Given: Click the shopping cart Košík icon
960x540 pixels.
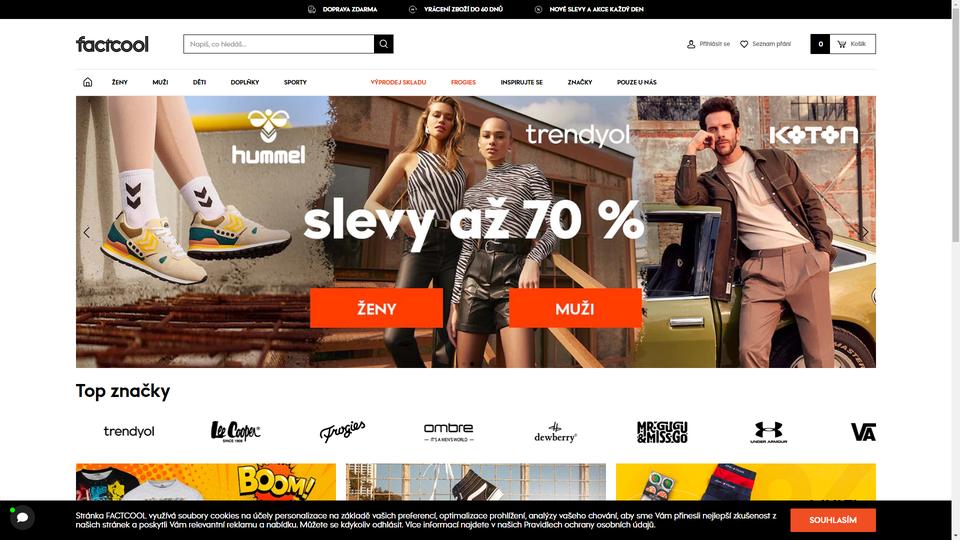Looking at the screenshot, I should tap(842, 44).
